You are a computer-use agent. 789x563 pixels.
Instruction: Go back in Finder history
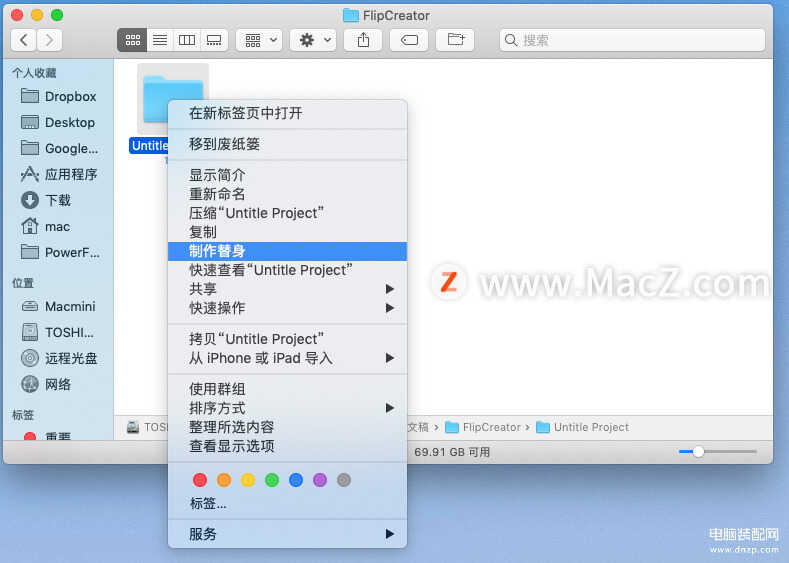pyautogui.click(x=24, y=40)
